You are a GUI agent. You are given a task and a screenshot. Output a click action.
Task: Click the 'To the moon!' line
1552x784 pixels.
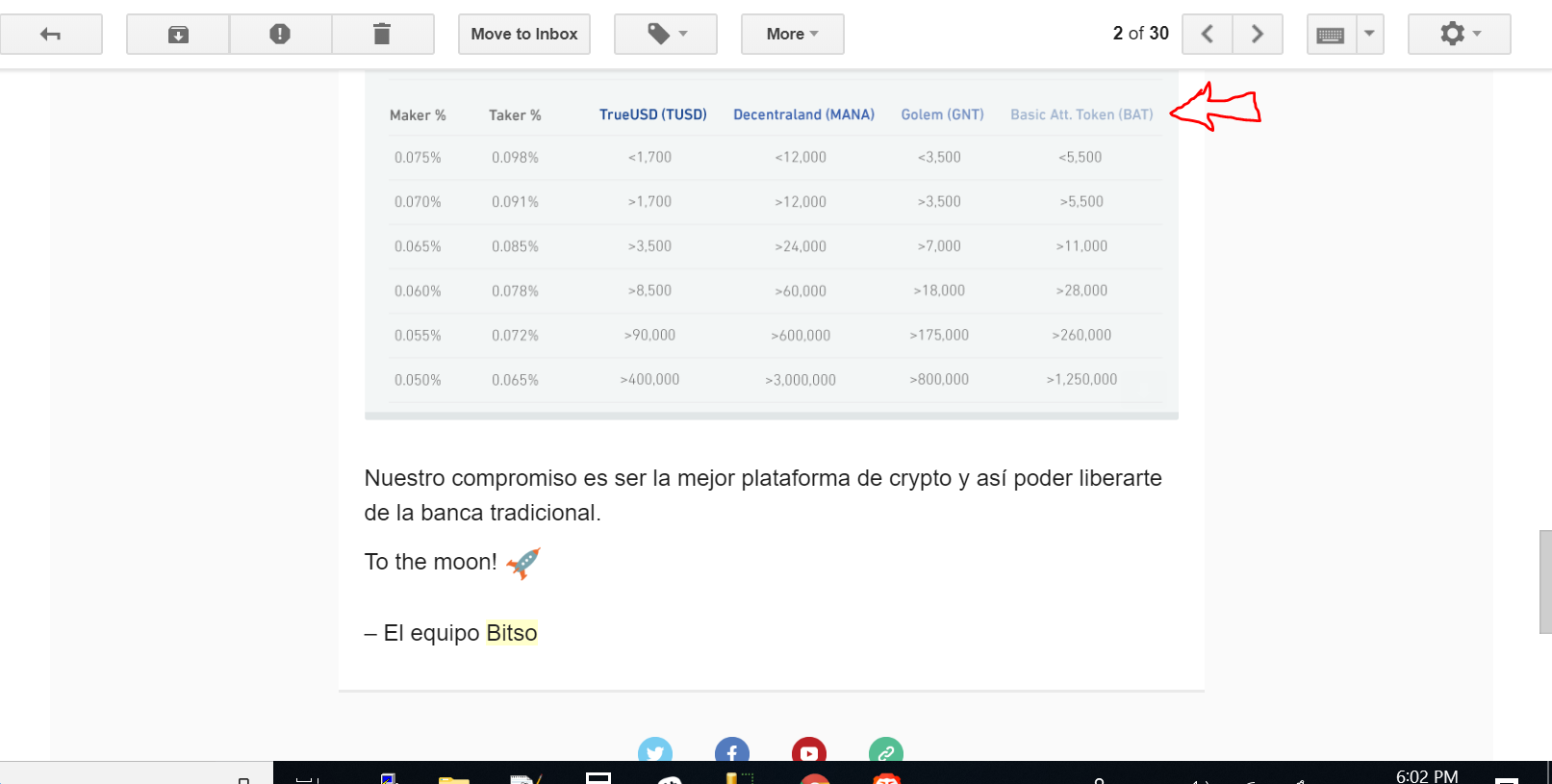click(x=431, y=562)
